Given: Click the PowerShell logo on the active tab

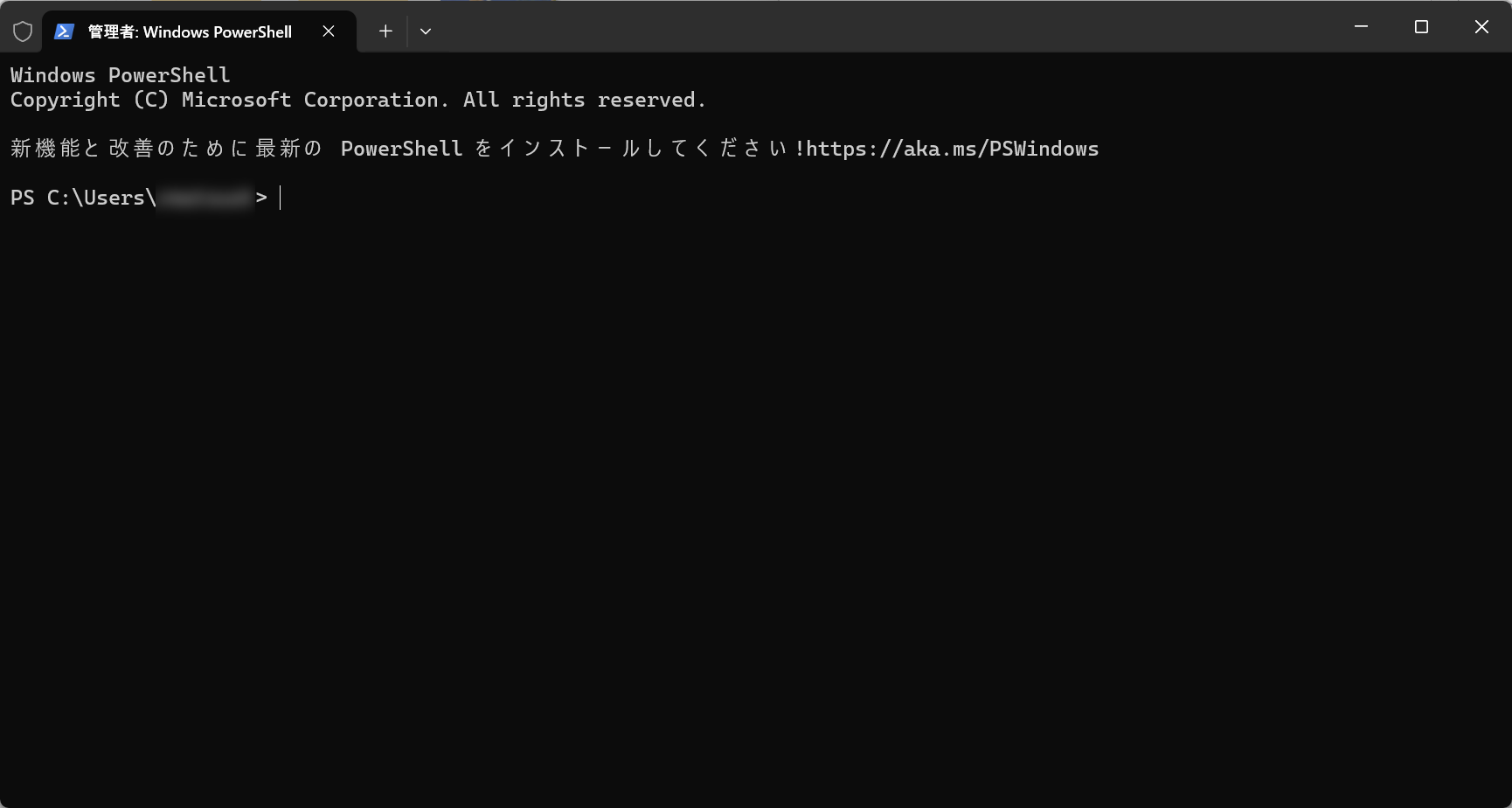Looking at the screenshot, I should pos(64,31).
